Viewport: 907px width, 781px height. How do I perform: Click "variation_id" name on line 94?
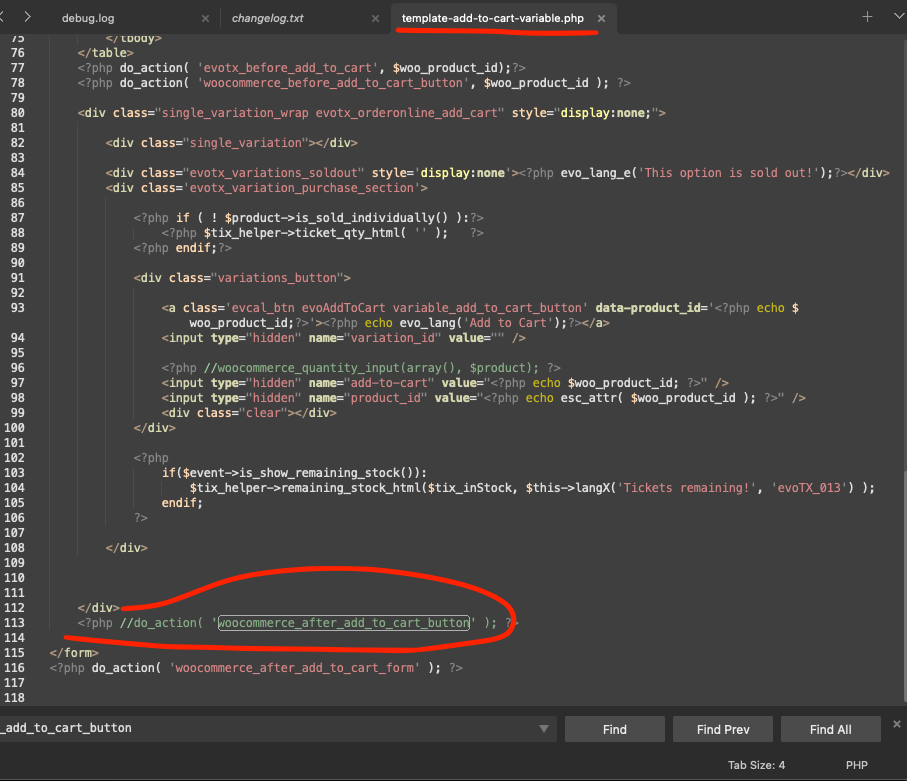coord(393,338)
